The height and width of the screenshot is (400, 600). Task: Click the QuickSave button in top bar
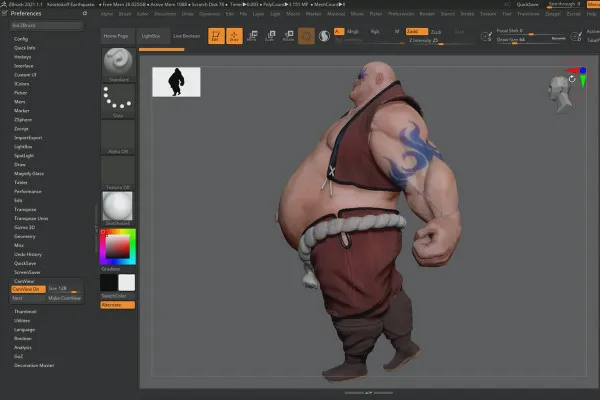527,5
